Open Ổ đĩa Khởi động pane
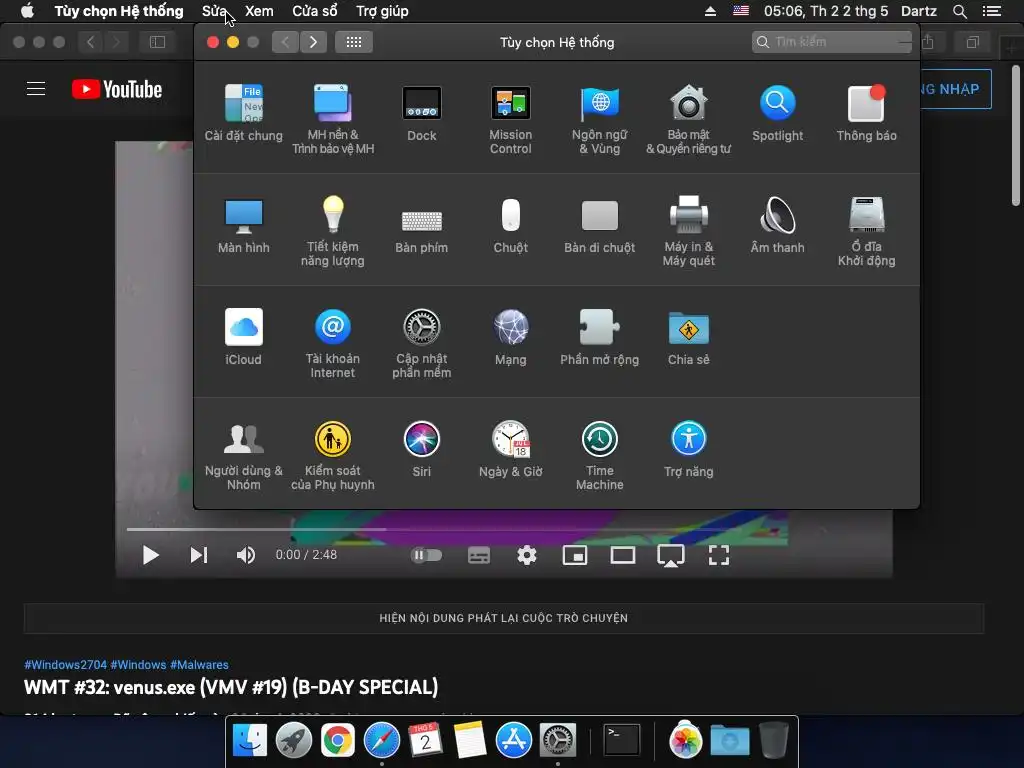1024x768 pixels. coord(867,231)
